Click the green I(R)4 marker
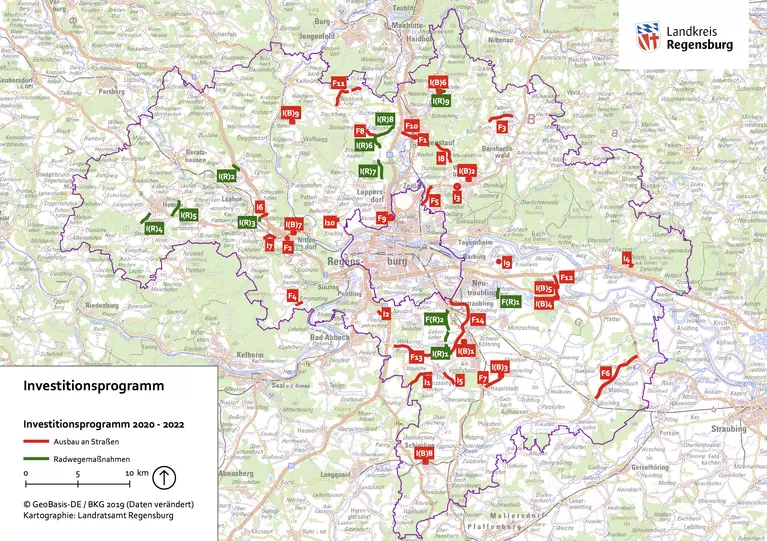This screenshot has height=541, width=767. tap(154, 228)
